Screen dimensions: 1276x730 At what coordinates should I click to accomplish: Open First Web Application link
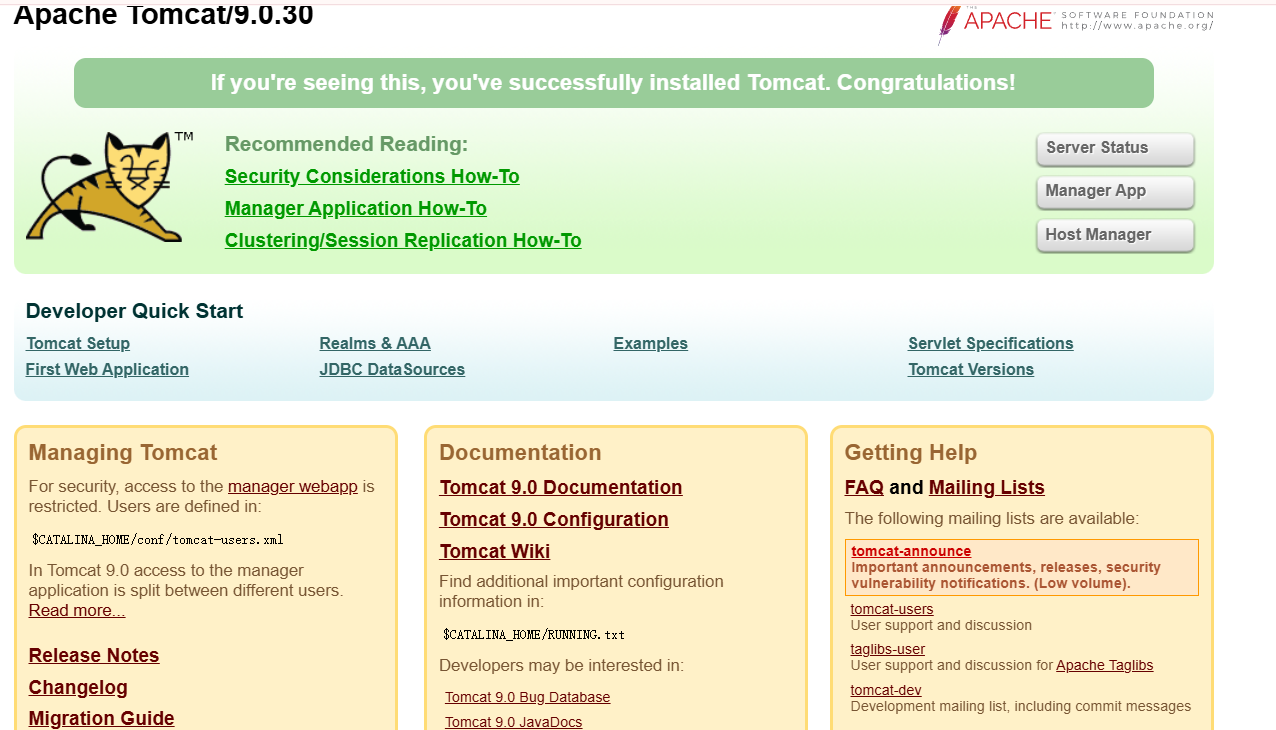point(107,370)
